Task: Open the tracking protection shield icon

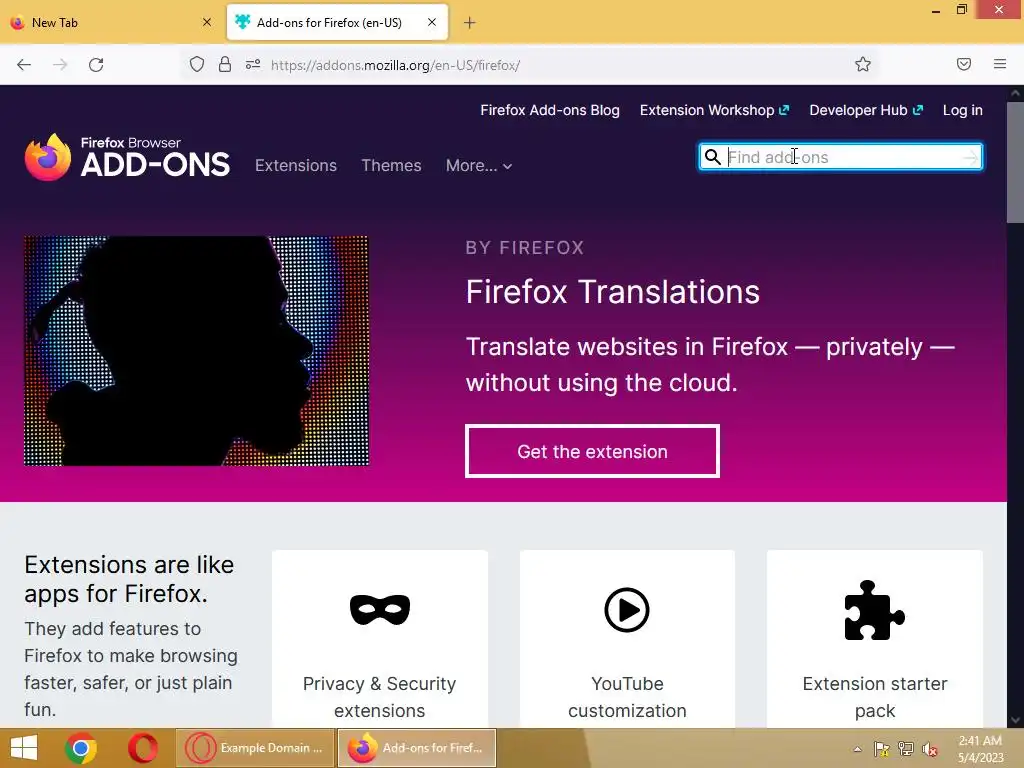Action: coord(197,65)
